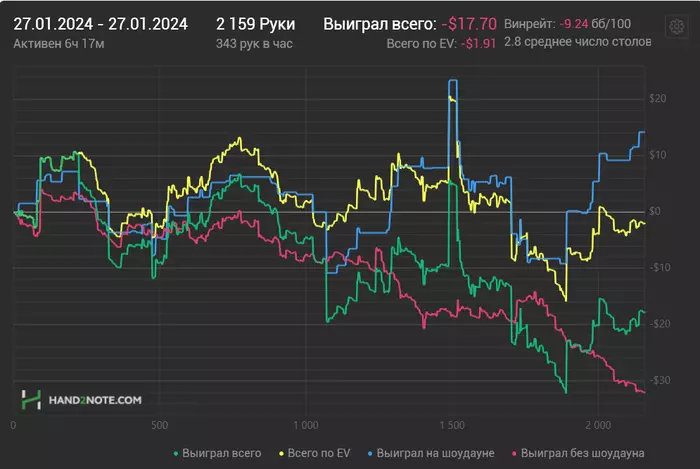The width and height of the screenshot is (700, 469).
Task: Click the 'Всего по EV' legend label
Action: tap(319, 453)
